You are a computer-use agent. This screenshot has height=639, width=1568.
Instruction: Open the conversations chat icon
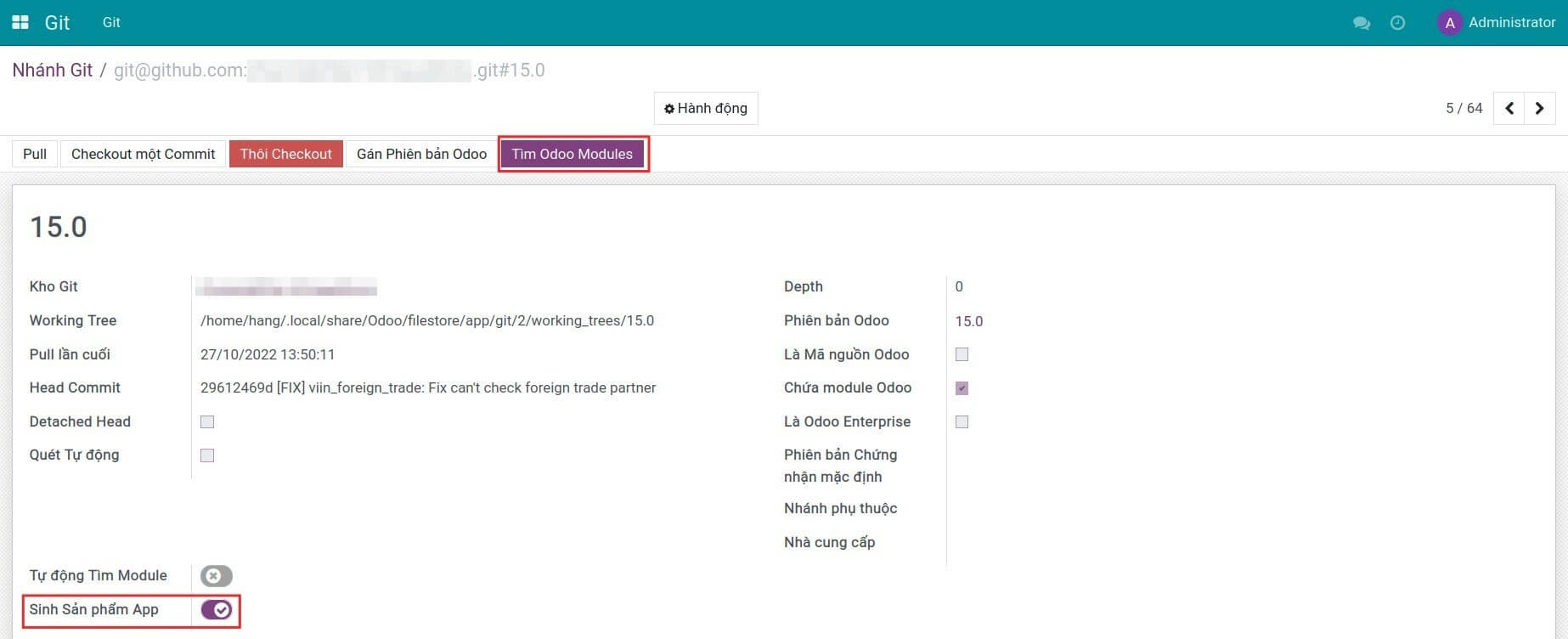pyautogui.click(x=1362, y=23)
